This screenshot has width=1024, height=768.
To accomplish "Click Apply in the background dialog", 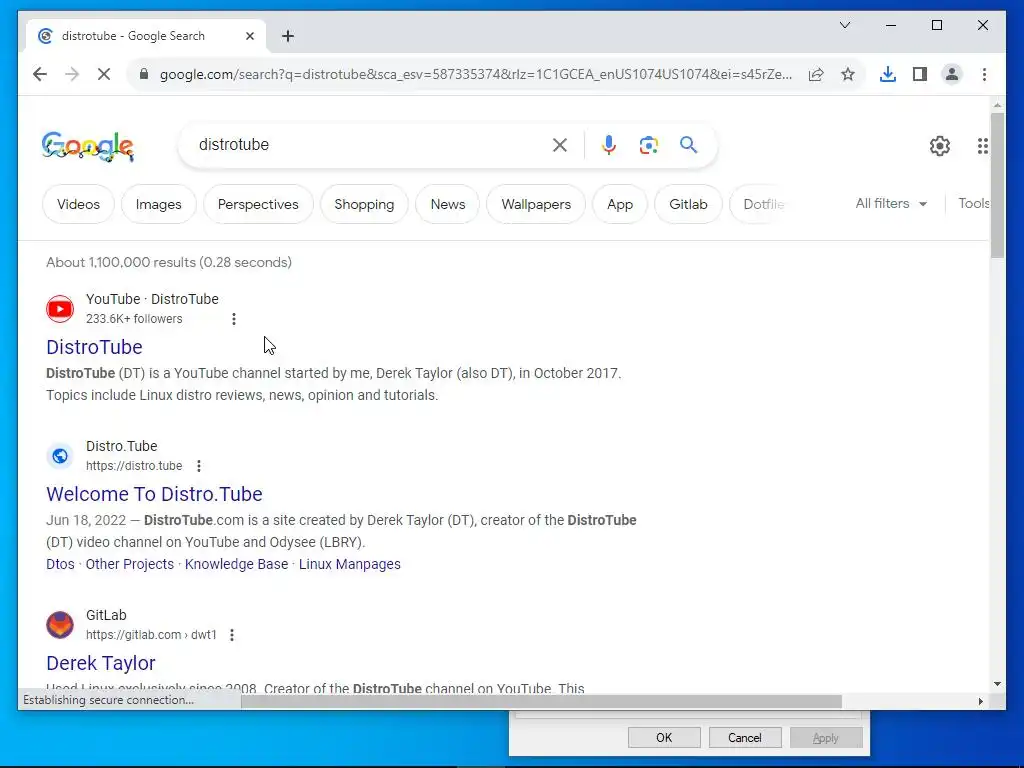I will tap(825, 738).
